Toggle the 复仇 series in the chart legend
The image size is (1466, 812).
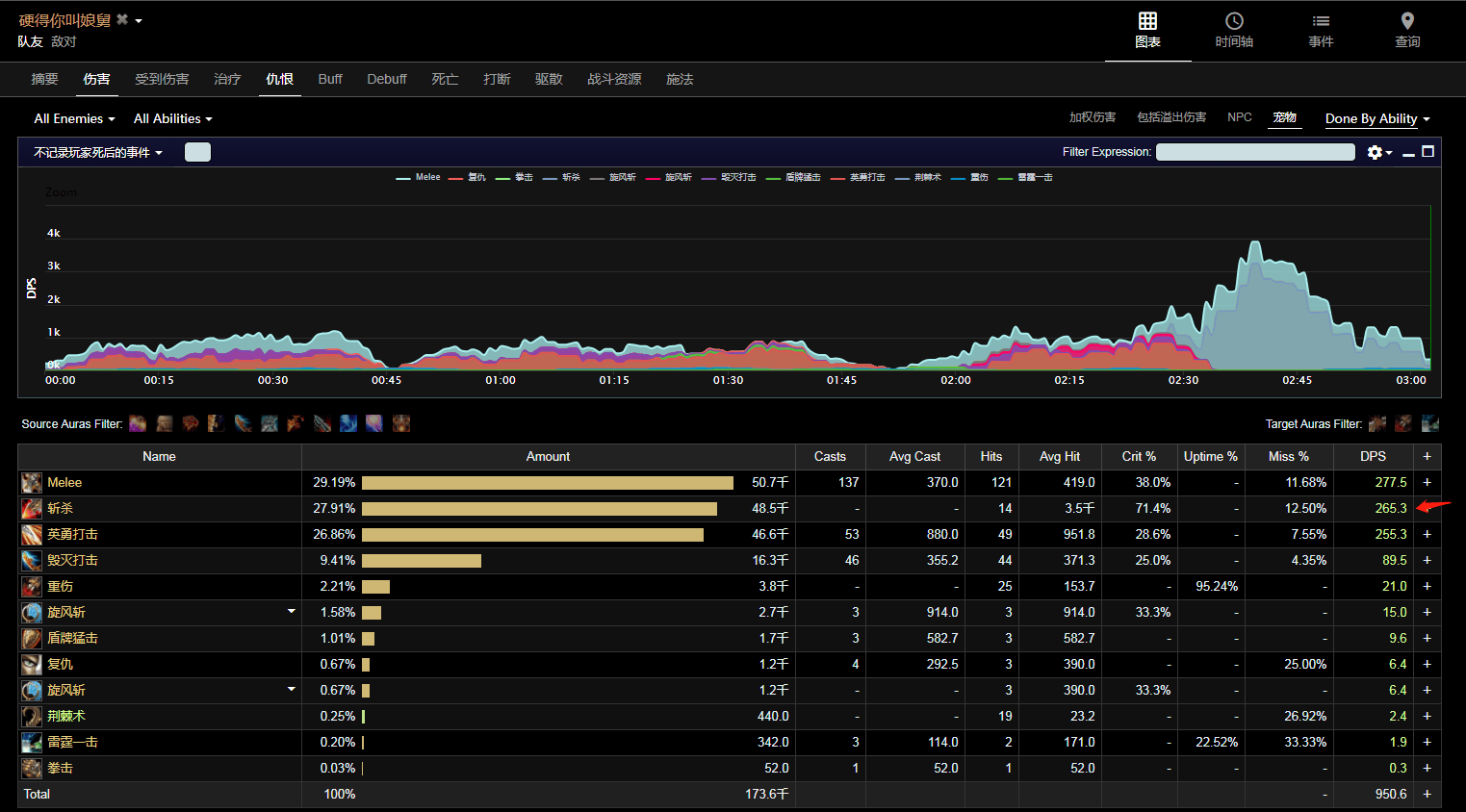click(467, 177)
